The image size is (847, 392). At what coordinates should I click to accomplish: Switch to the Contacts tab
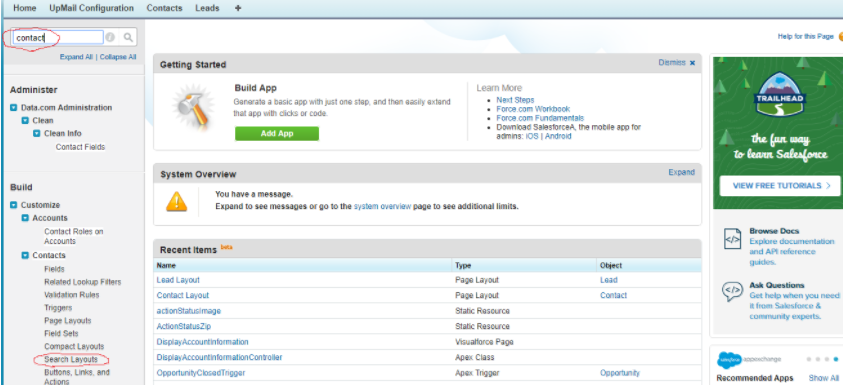(x=164, y=8)
